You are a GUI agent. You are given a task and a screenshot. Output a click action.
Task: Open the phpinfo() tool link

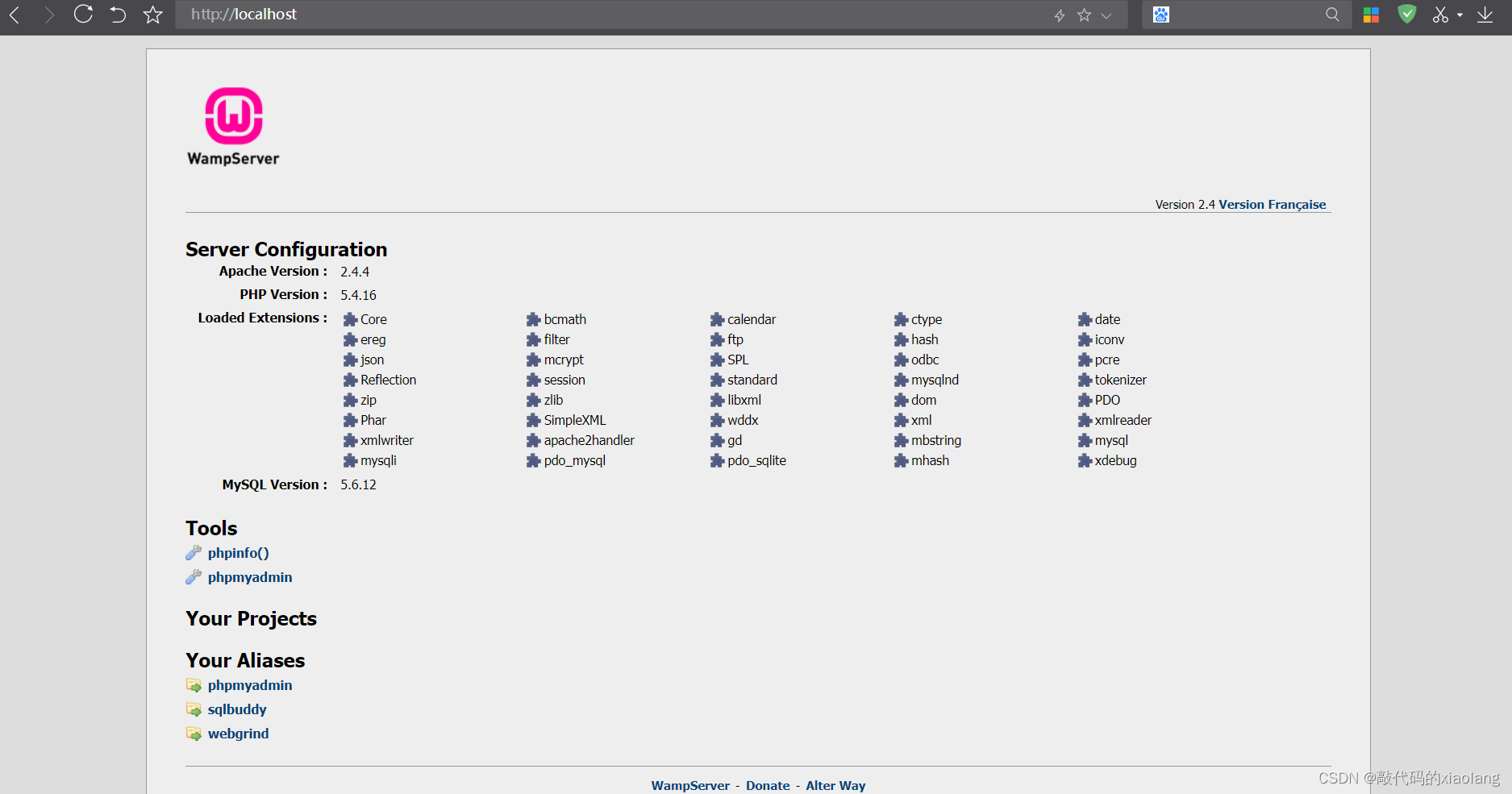click(238, 553)
